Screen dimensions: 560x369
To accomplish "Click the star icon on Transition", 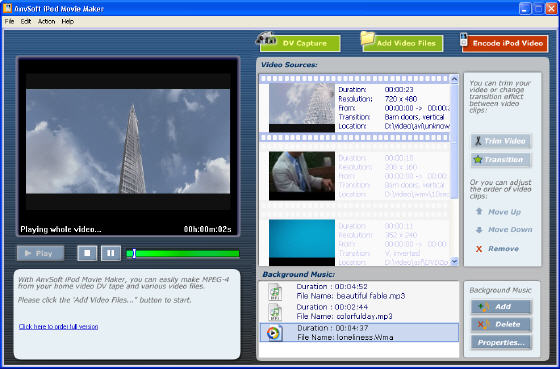I will coord(478,159).
